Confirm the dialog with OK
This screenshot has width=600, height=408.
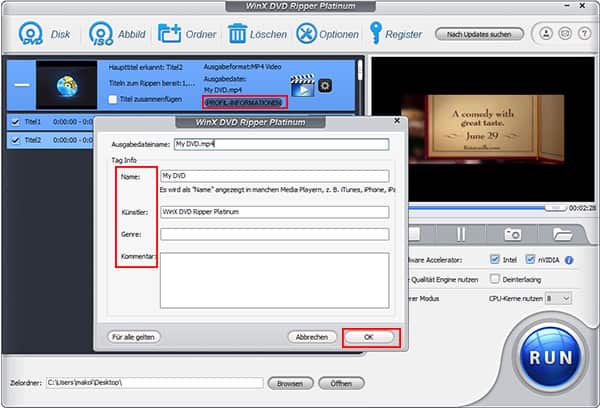tap(369, 337)
